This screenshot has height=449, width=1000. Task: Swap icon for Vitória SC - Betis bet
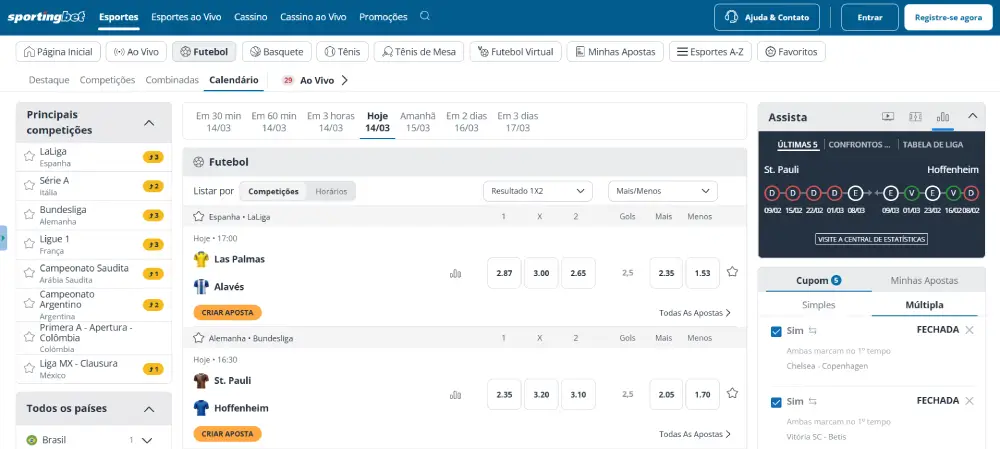click(812, 402)
